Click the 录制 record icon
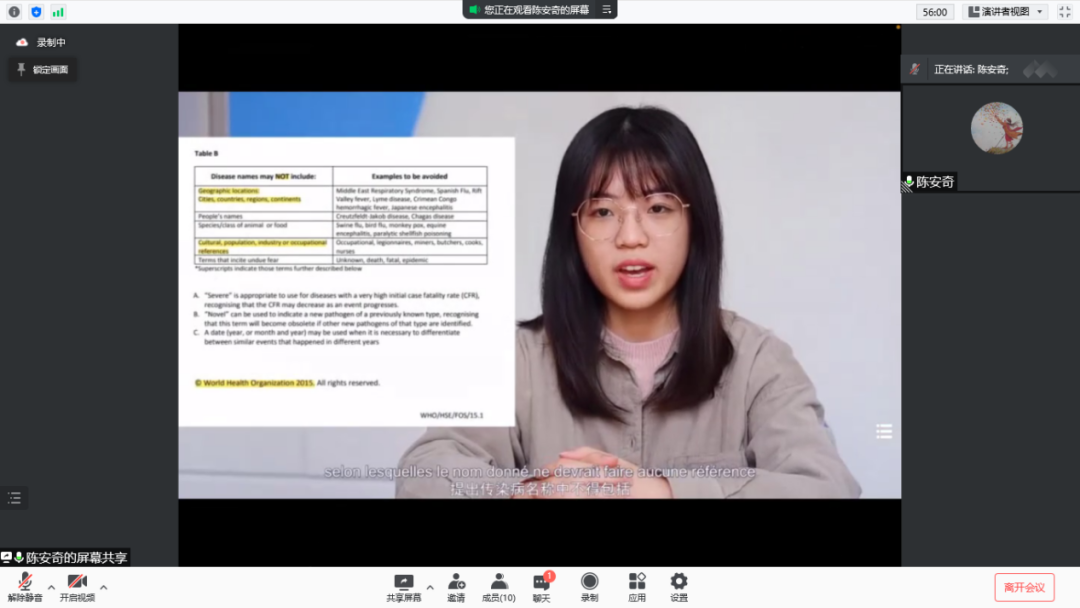Viewport: 1080px width, 608px height. coord(590,586)
